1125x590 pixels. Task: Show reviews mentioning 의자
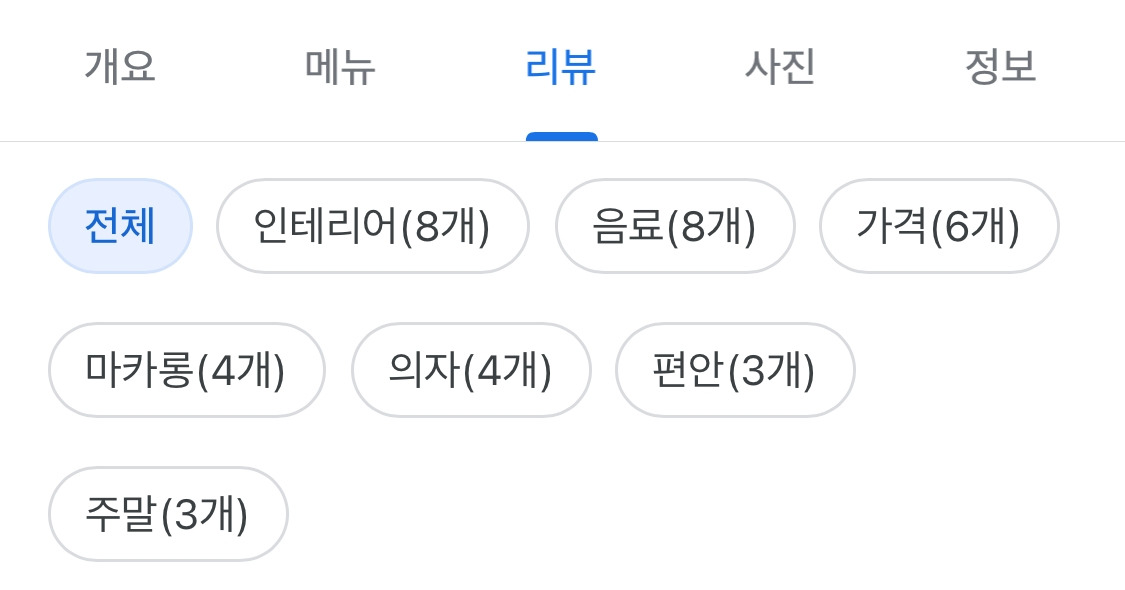471,369
